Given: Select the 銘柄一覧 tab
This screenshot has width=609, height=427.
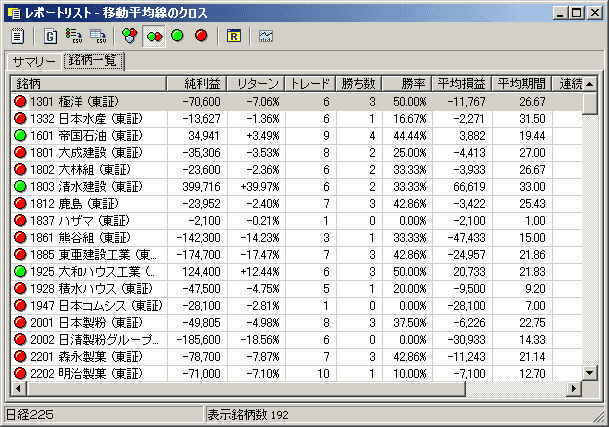Looking at the screenshot, I should point(93,61).
